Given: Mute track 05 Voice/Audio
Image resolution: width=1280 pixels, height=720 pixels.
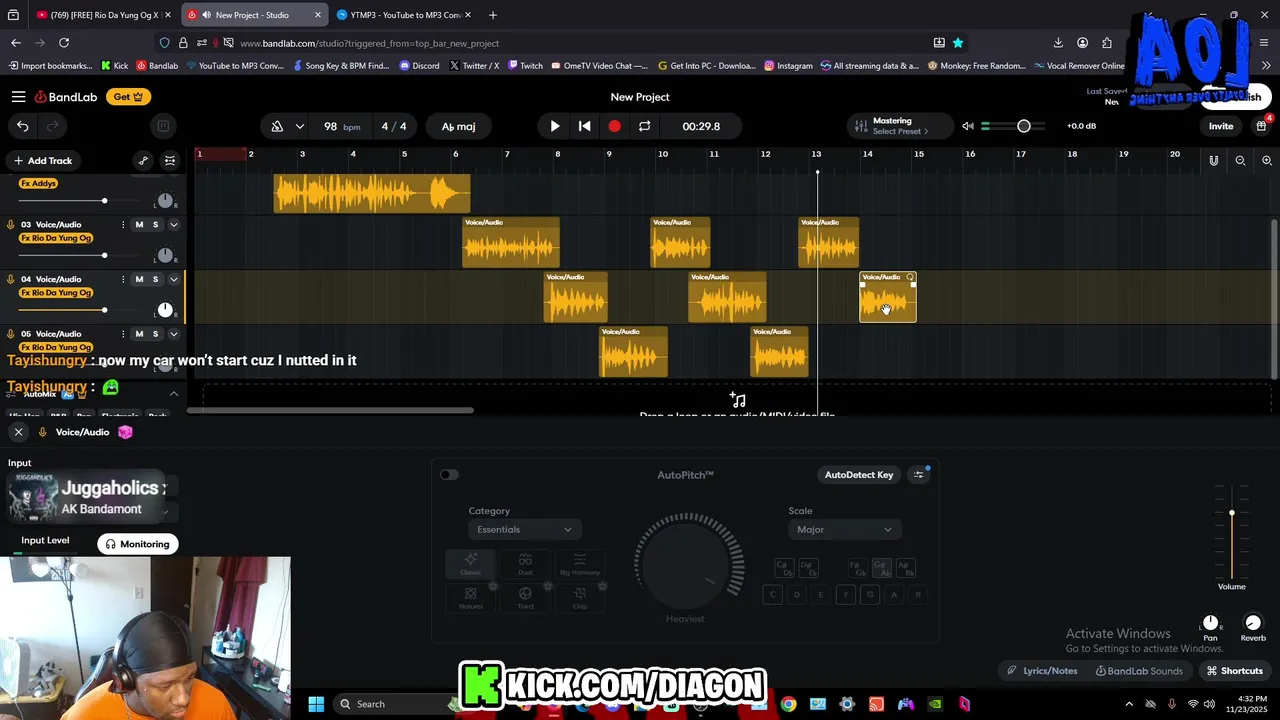Looking at the screenshot, I should (x=139, y=334).
